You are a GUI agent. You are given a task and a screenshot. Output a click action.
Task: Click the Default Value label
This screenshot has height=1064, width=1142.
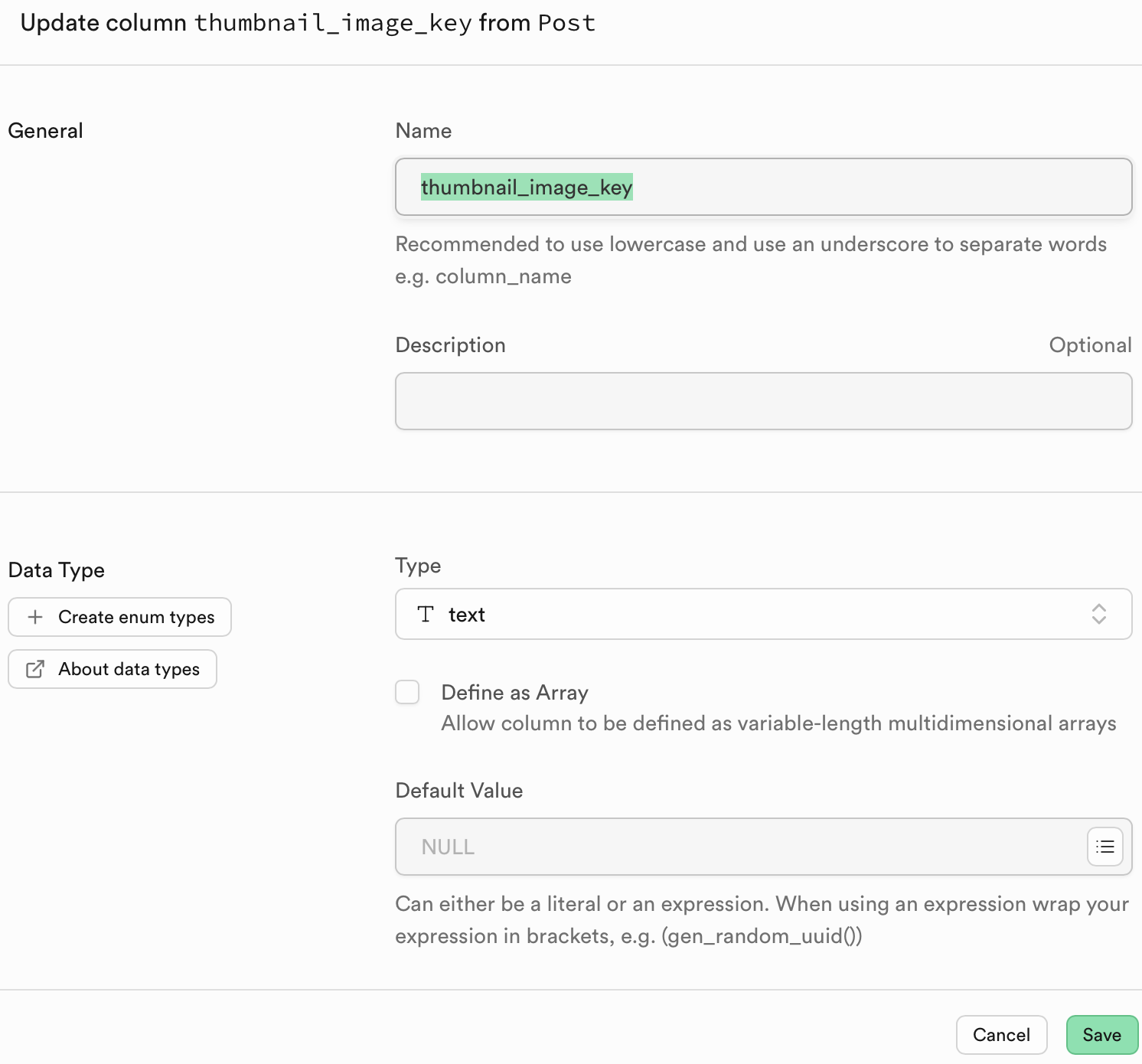click(x=458, y=791)
